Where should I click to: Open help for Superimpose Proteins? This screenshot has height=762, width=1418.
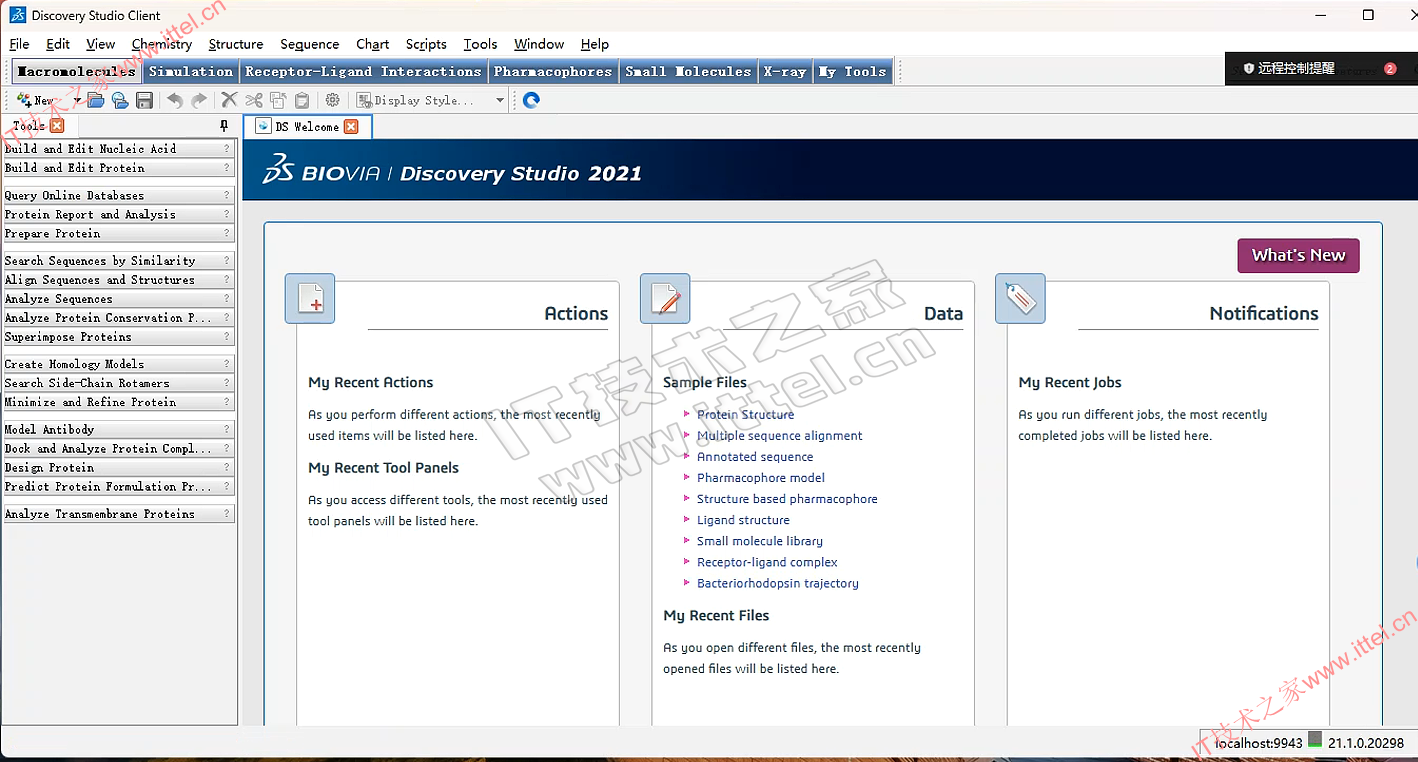point(227,337)
